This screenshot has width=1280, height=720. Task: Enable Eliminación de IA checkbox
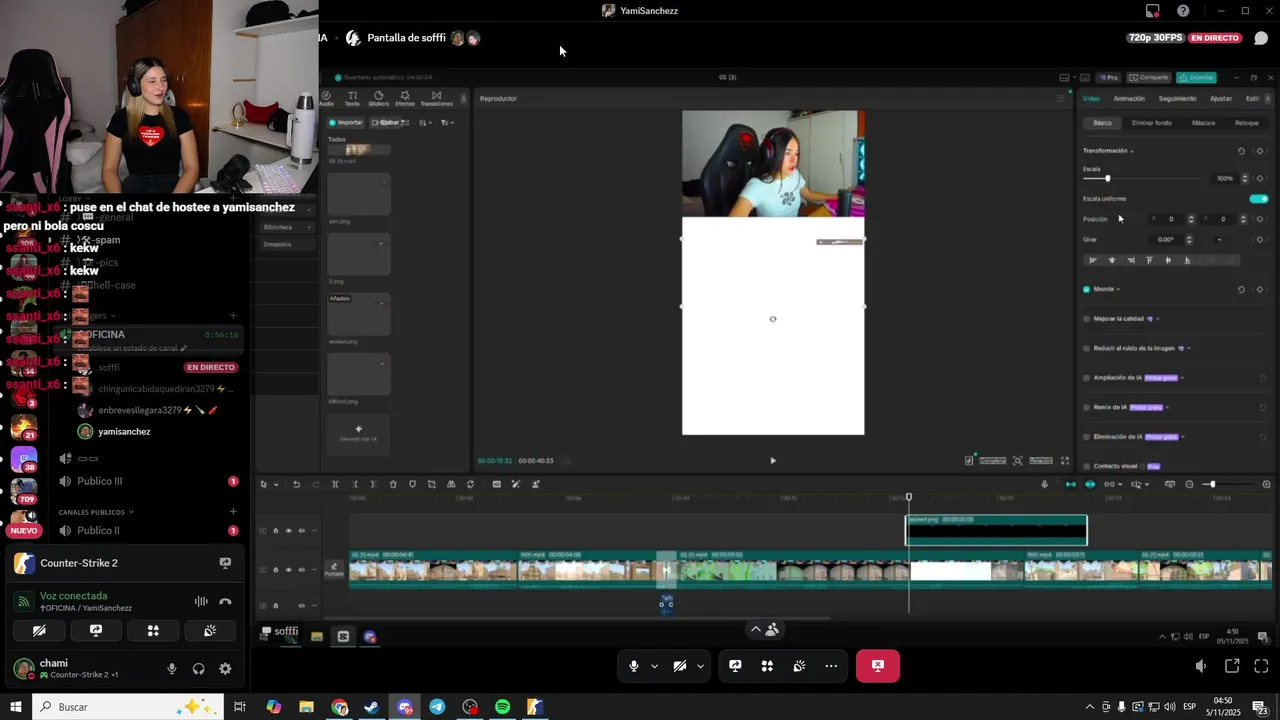[1087, 437]
